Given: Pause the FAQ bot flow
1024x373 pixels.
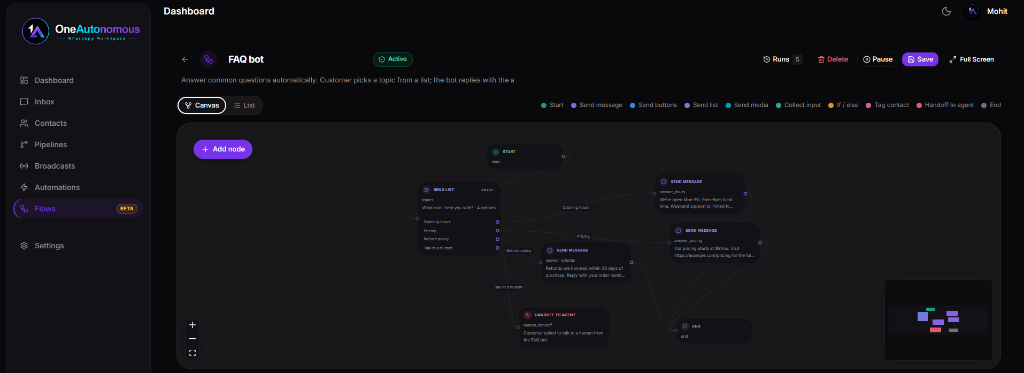Looking at the screenshot, I should click(878, 59).
